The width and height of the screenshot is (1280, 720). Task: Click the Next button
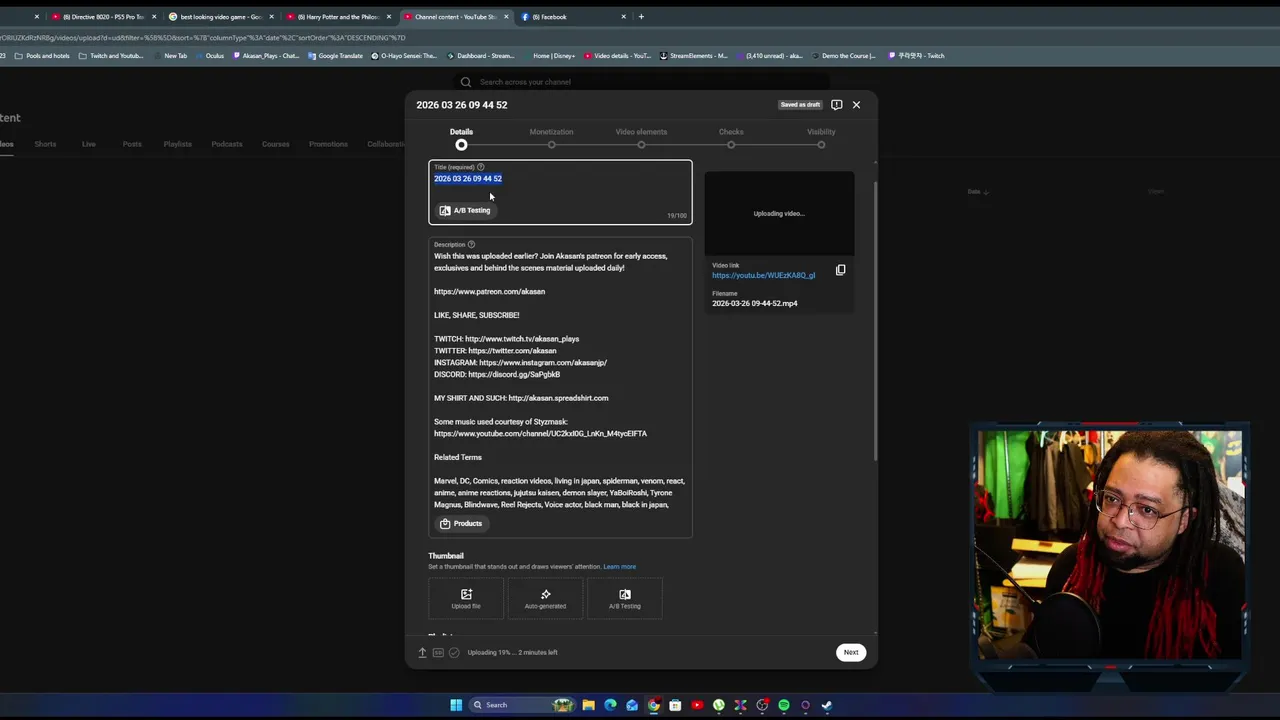coord(850,652)
